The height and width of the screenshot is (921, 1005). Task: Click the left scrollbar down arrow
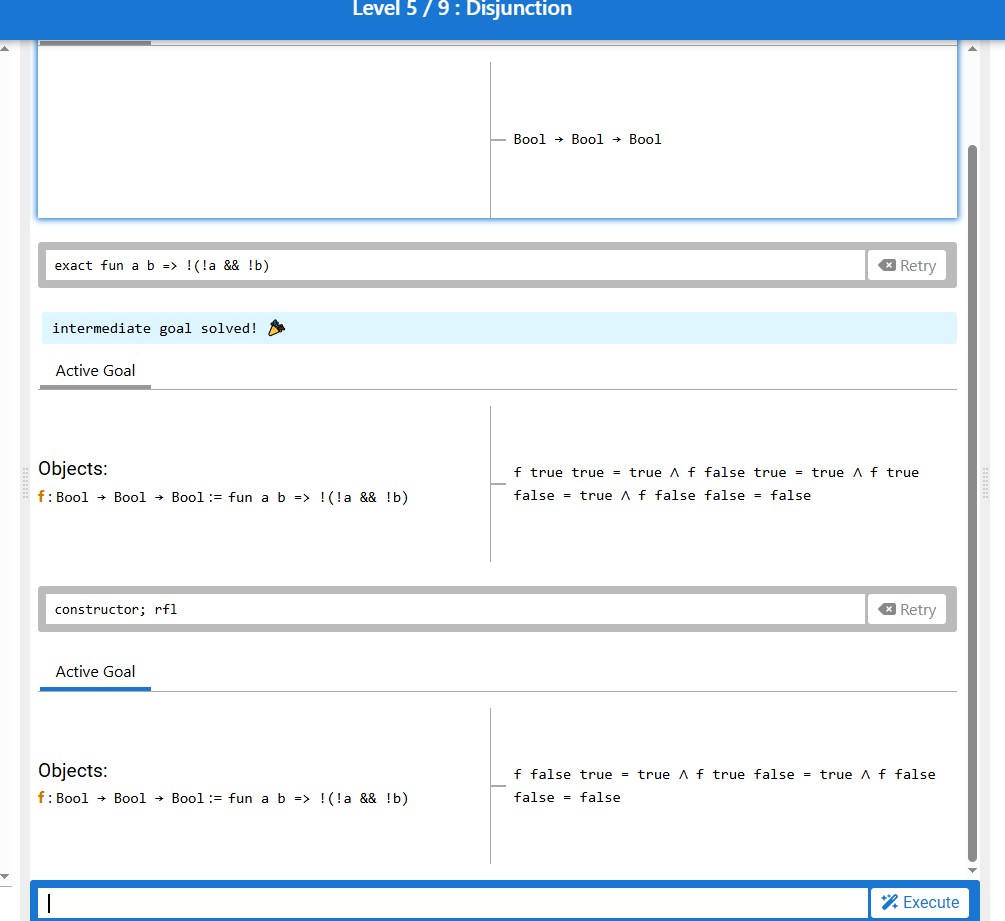(5, 875)
